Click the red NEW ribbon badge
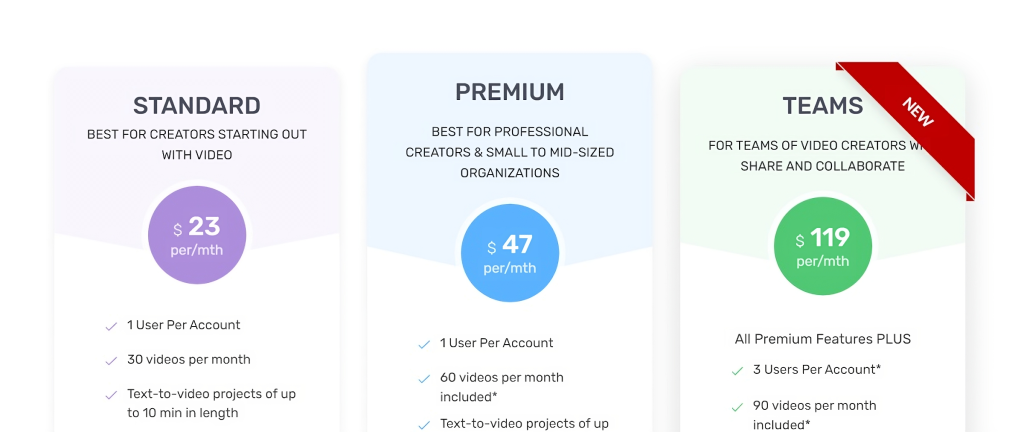1024x432 pixels. click(x=917, y=112)
